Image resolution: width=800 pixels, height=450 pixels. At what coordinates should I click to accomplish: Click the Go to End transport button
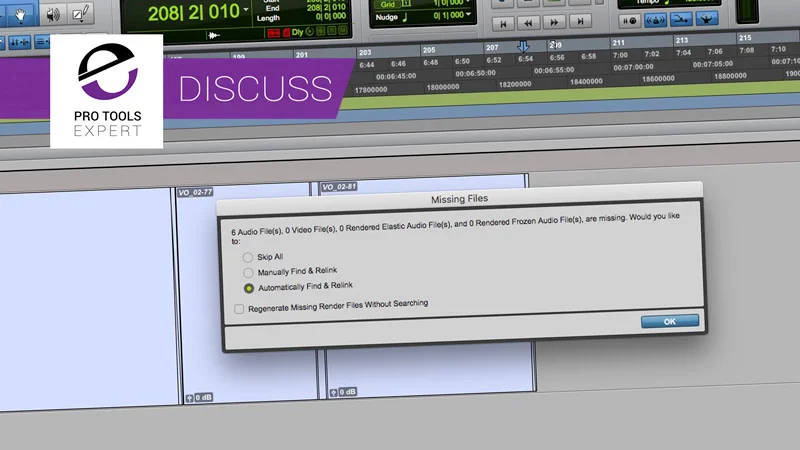pyautogui.click(x=580, y=21)
